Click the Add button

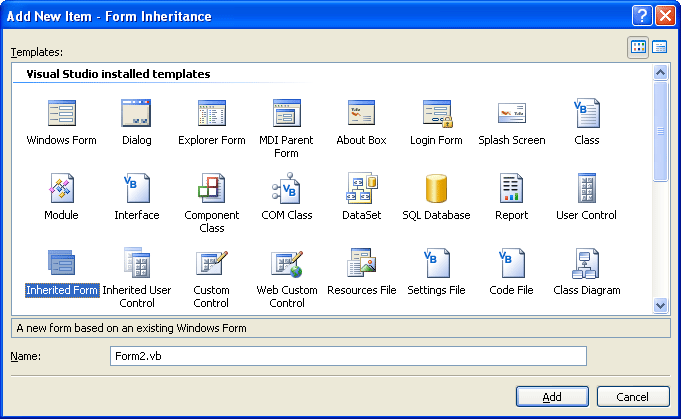[552, 396]
